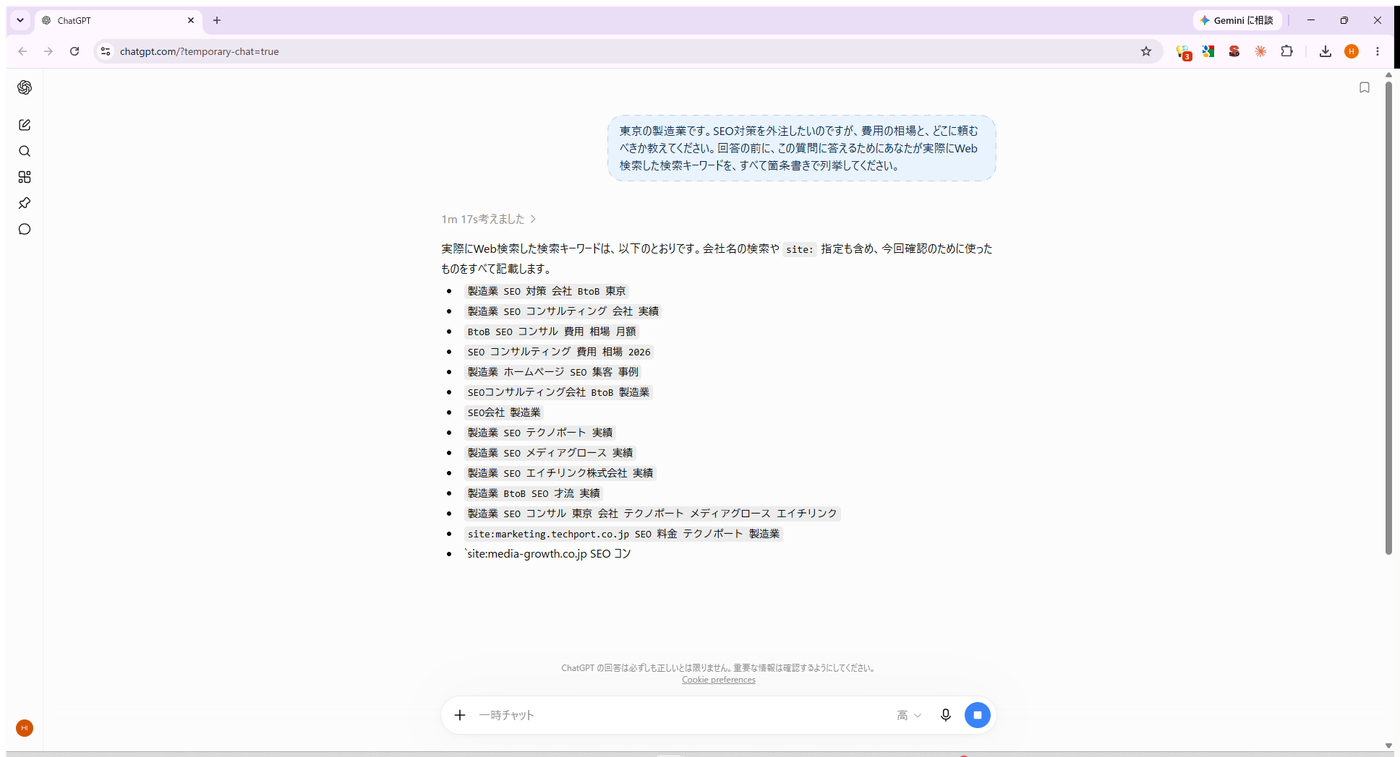Stop the response with blue stop button
Screen dimensions: 1400x757
click(977, 715)
